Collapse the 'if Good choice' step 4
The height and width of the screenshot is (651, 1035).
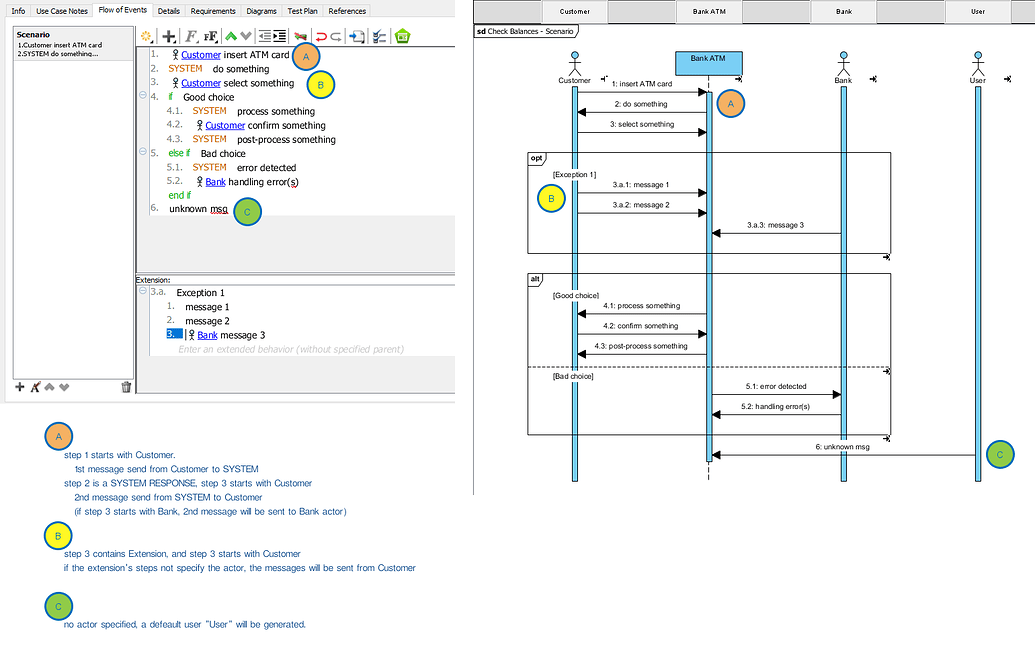tap(143, 97)
